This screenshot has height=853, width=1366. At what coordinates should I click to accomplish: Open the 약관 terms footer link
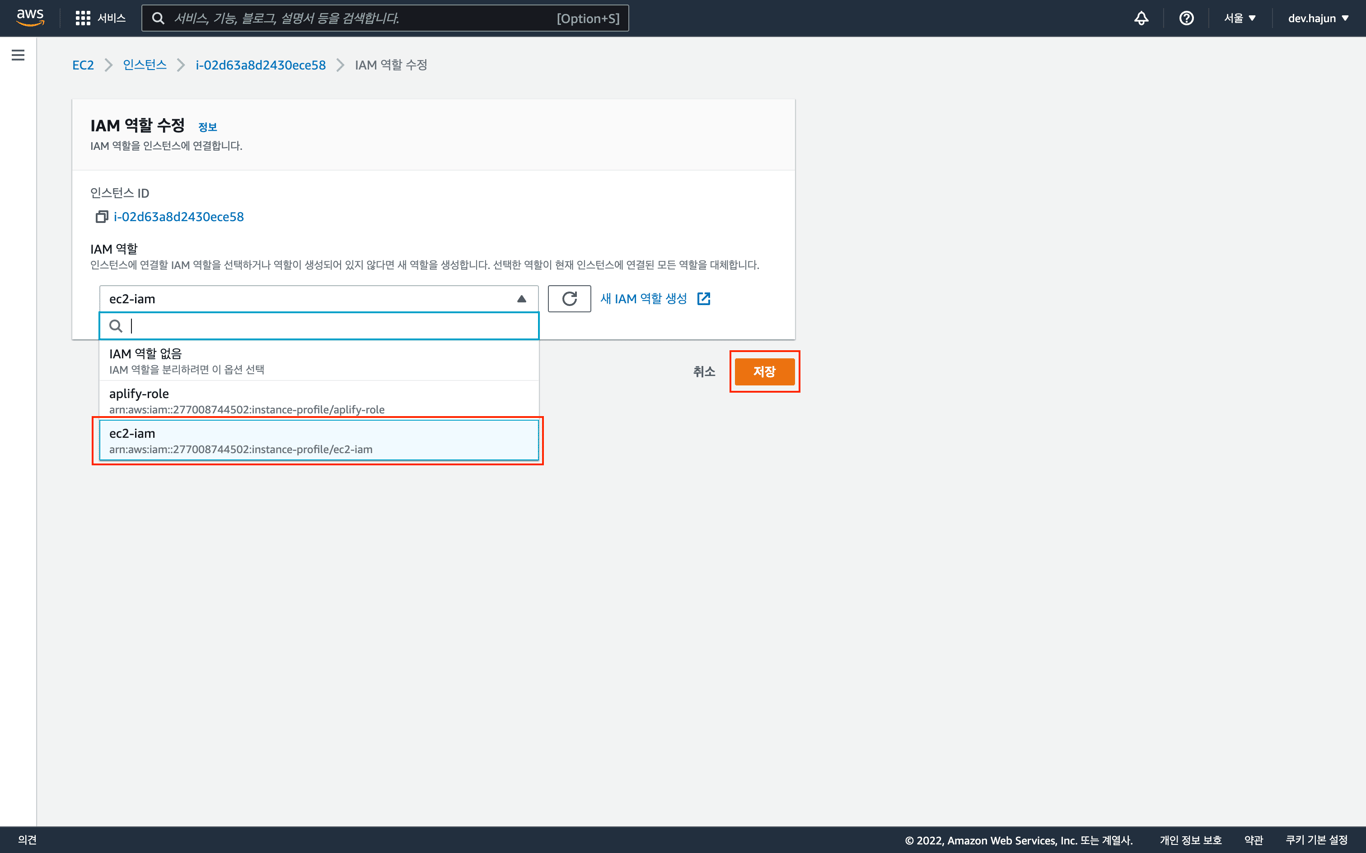tap(1254, 840)
